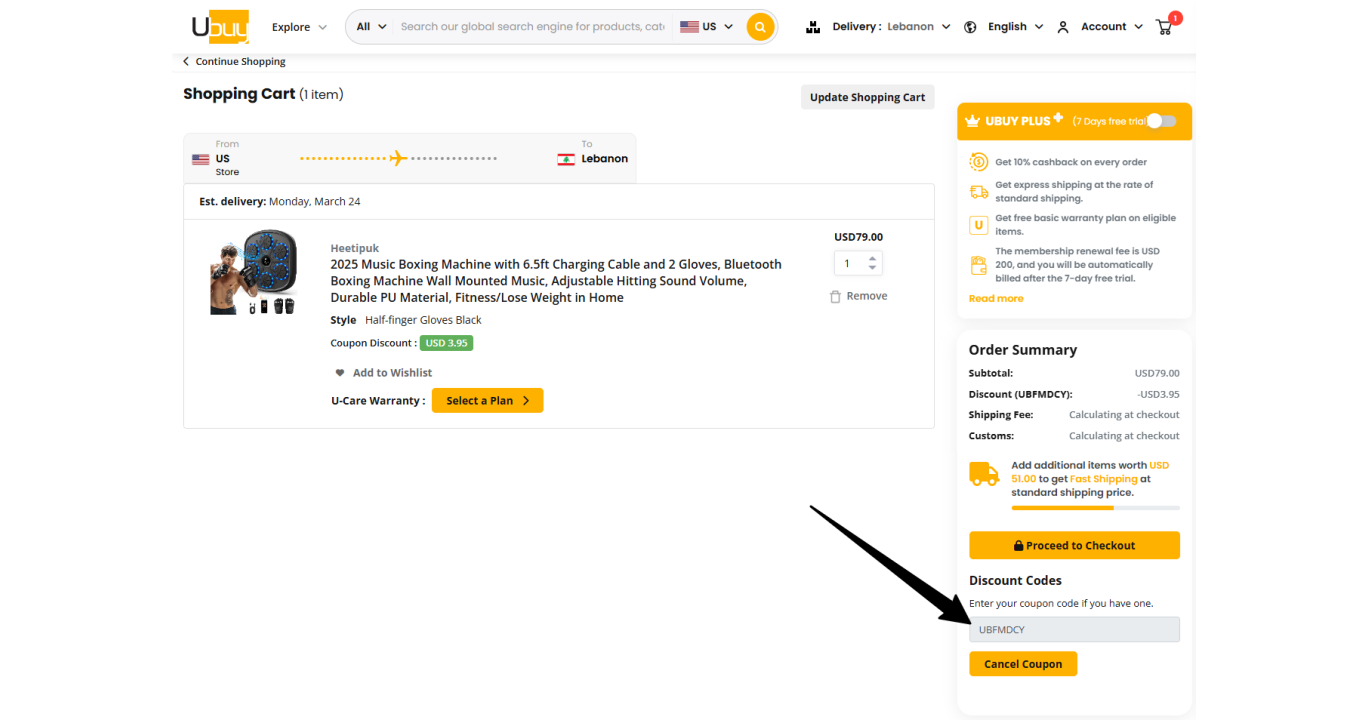This screenshot has width=1368, height=720.
Task: Click the account person icon
Action: coord(1063,27)
